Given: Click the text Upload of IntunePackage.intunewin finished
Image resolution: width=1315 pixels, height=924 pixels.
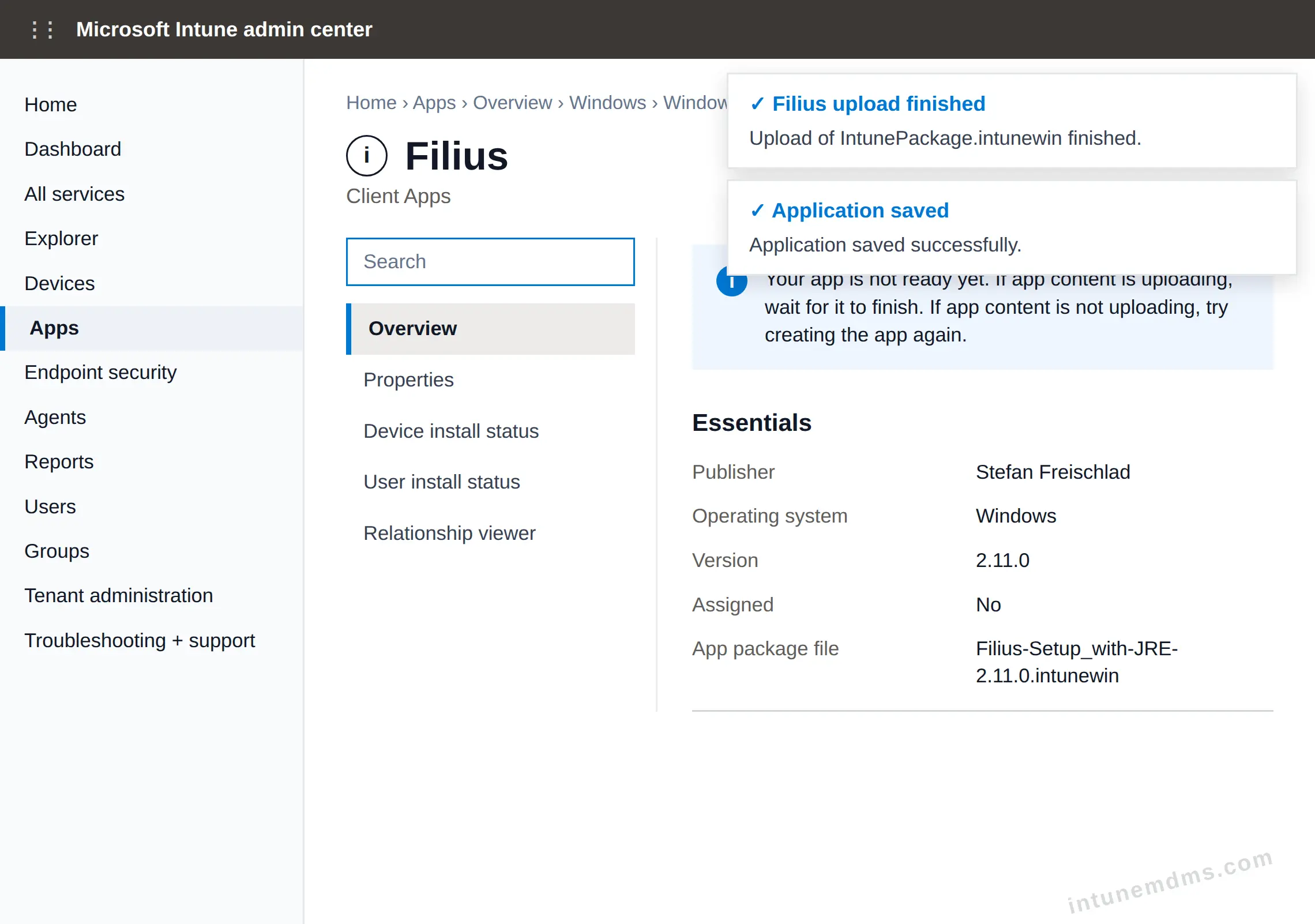Looking at the screenshot, I should 945,138.
